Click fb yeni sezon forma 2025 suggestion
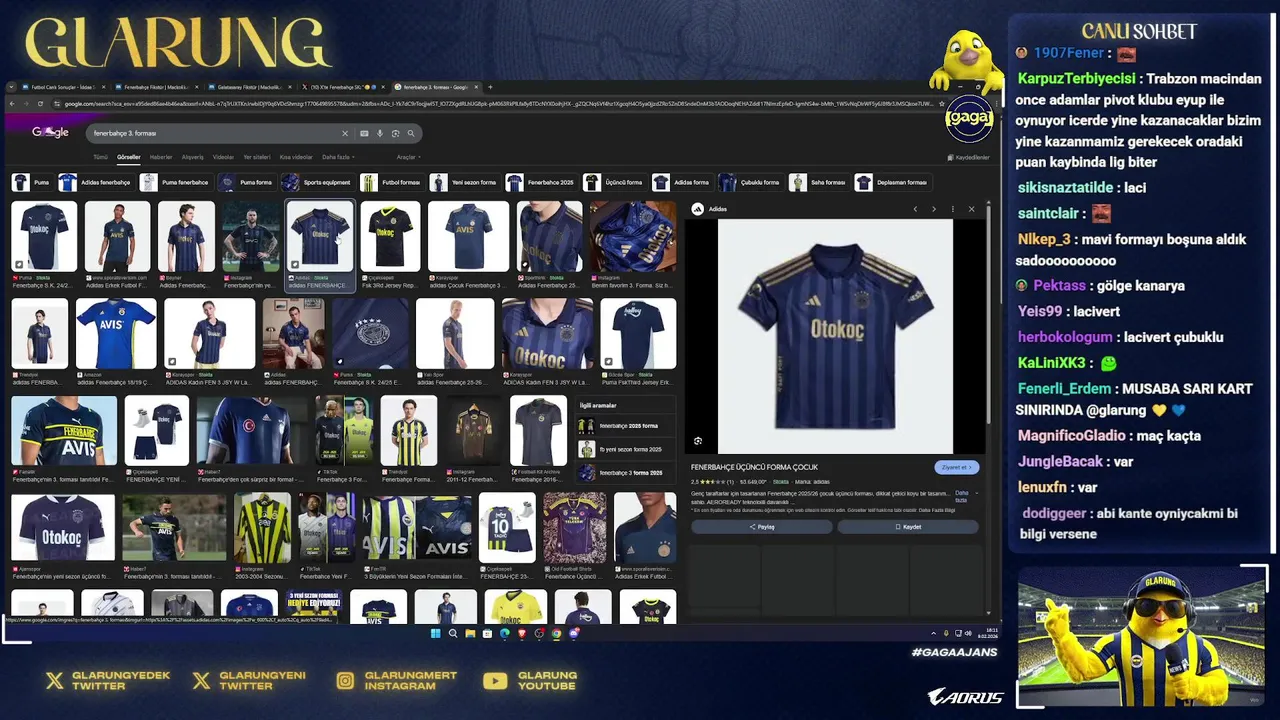The image size is (1280, 720). pos(626,449)
